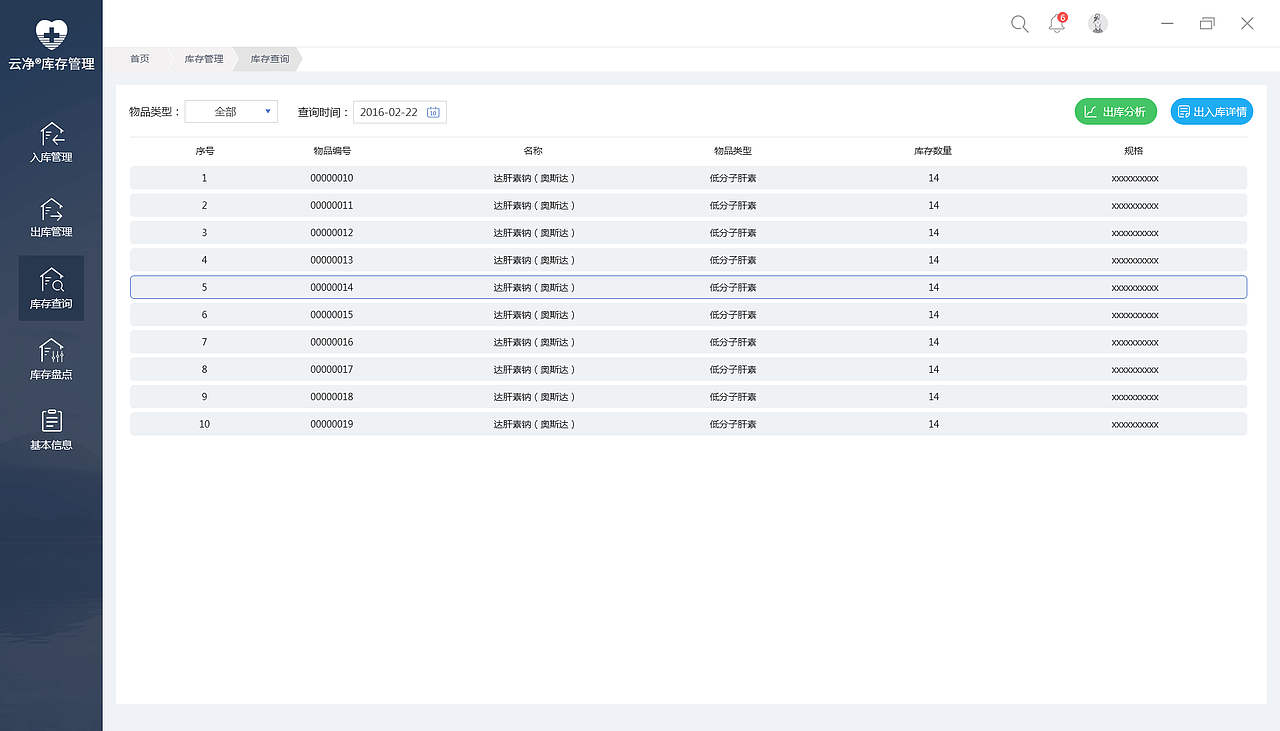Image resolution: width=1280 pixels, height=731 pixels.
Task: Restore the window size
Action: pos(1207,23)
